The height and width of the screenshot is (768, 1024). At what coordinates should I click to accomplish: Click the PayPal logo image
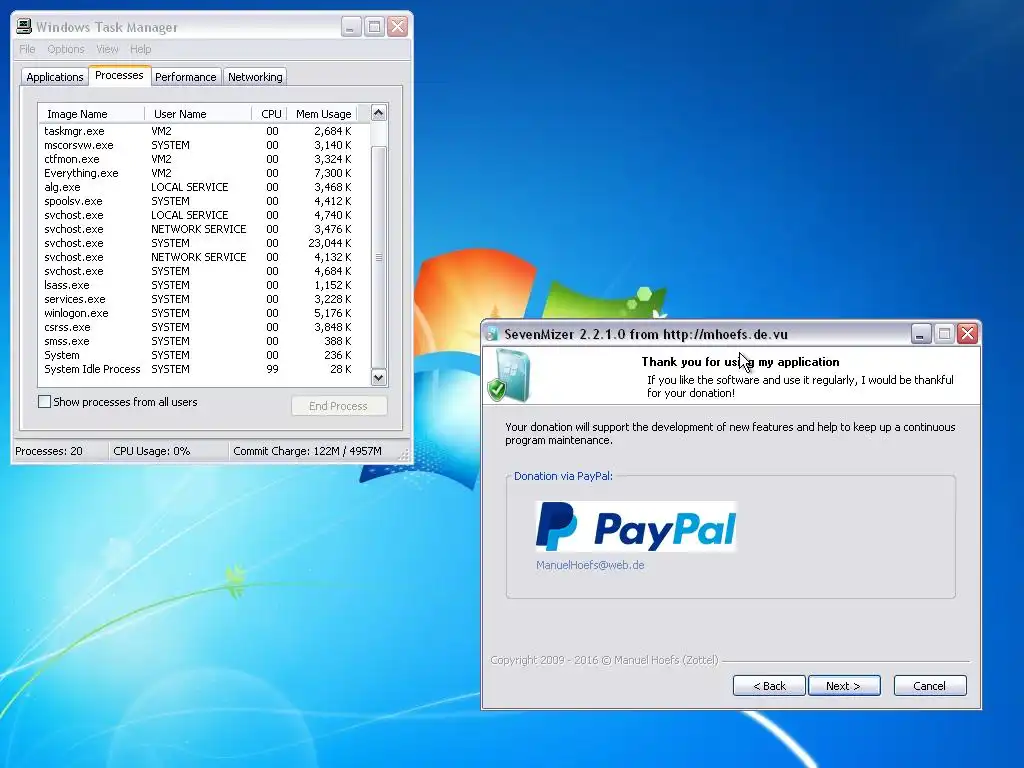[636, 526]
